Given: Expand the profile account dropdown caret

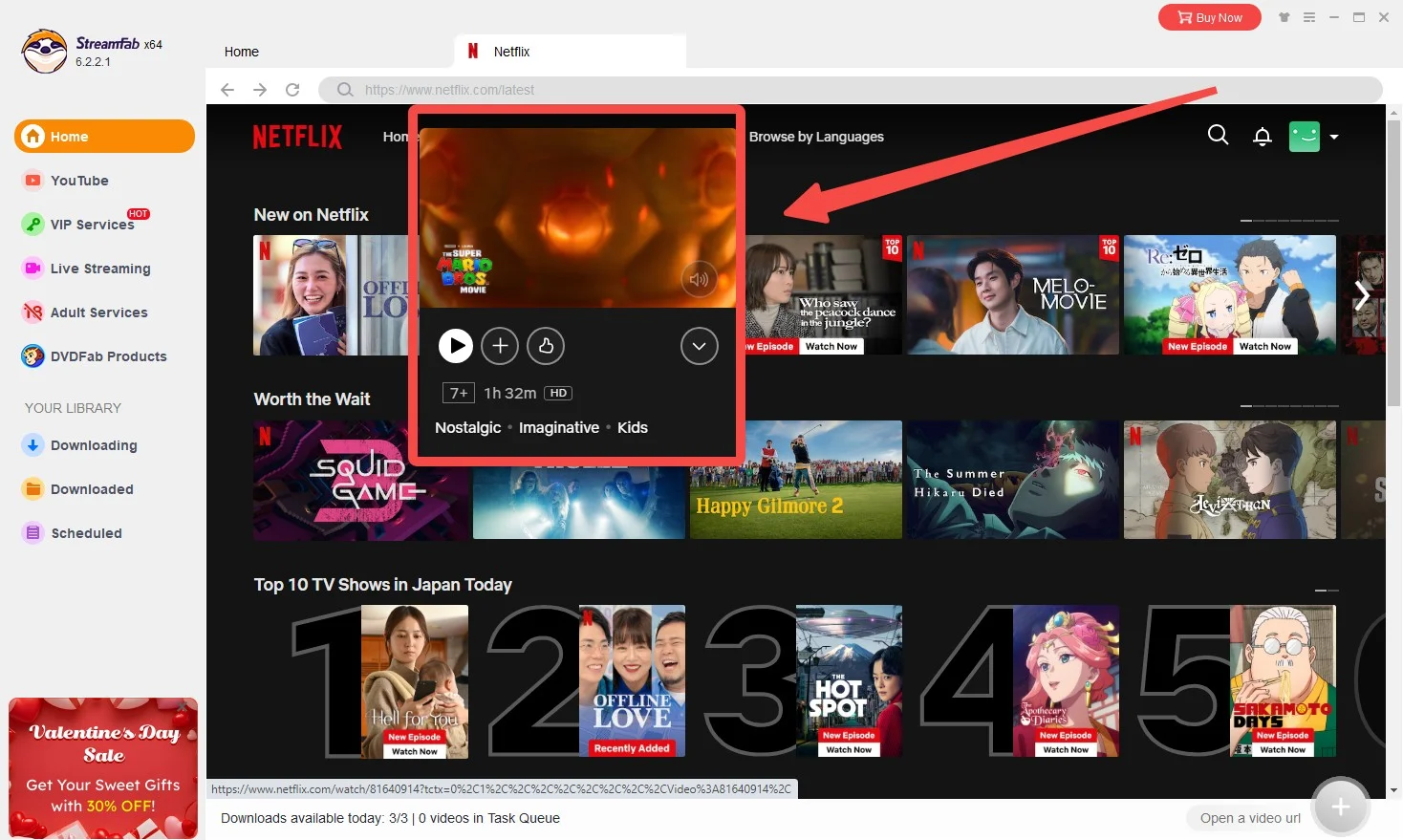Looking at the screenshot, I should tap(1334, 137).
